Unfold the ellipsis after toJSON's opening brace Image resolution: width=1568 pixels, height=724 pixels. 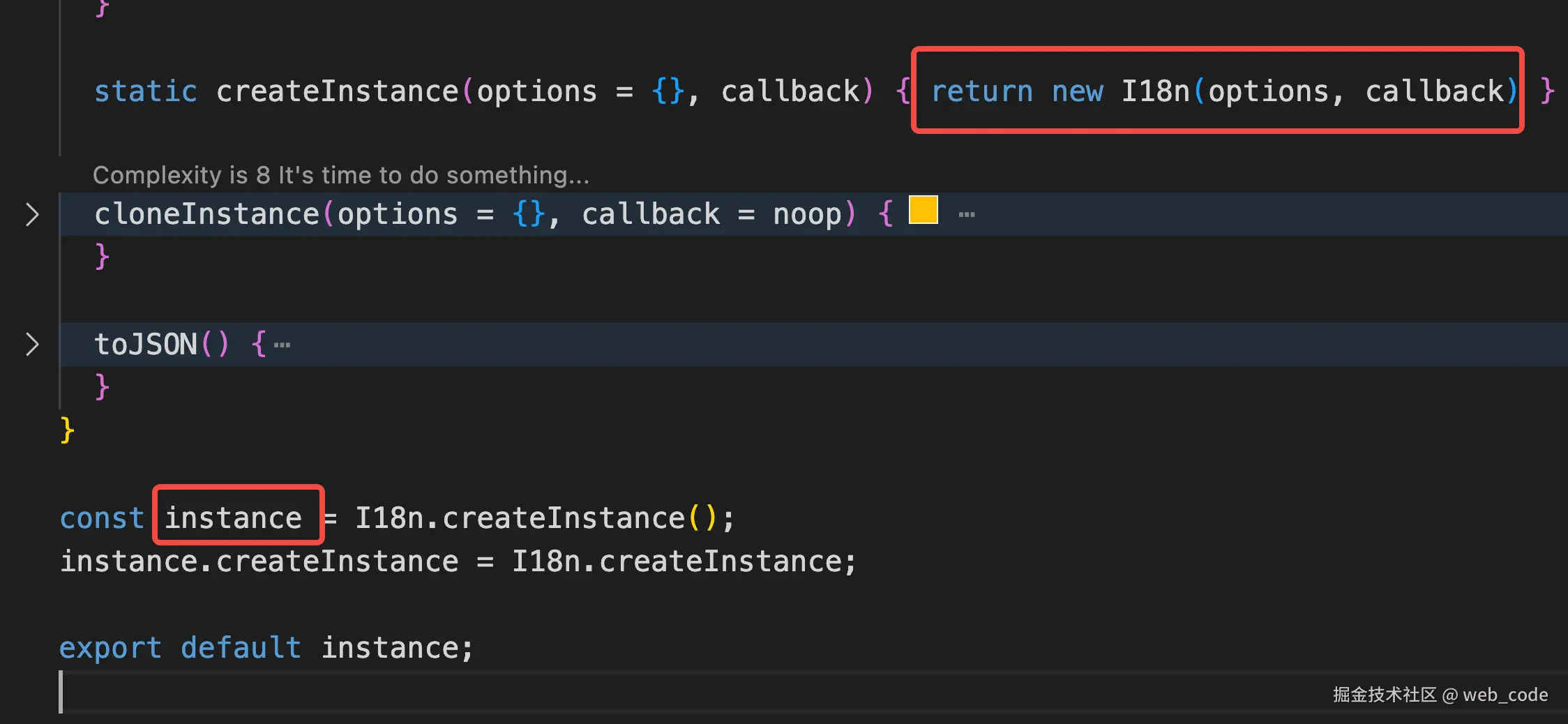(x=282, y=345)
